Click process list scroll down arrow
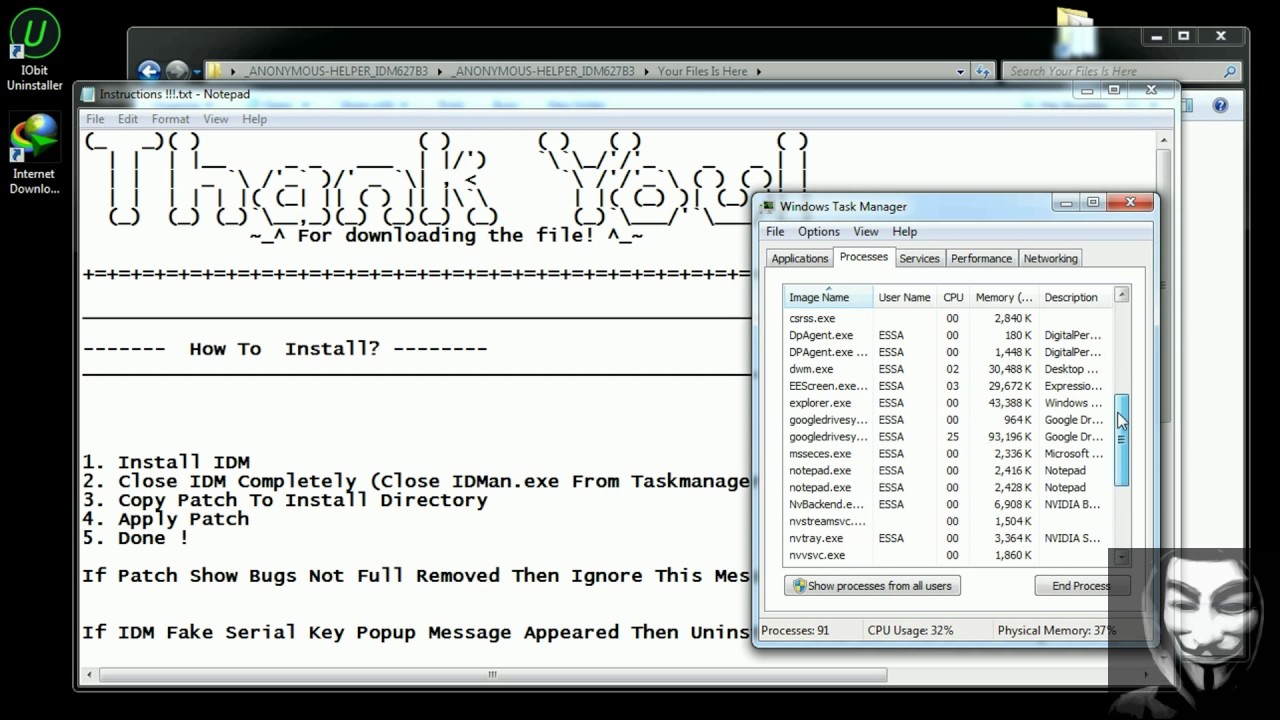 point(1122,558)
